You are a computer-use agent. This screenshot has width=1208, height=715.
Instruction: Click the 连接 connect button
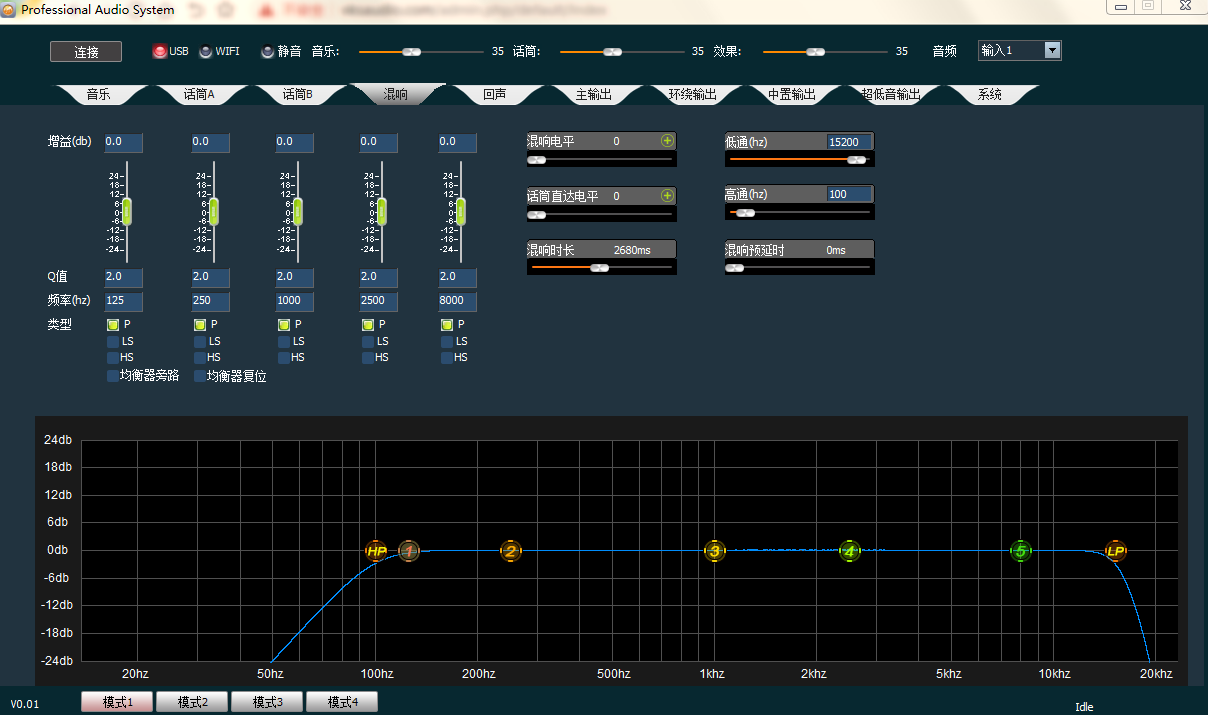[86, 52]
